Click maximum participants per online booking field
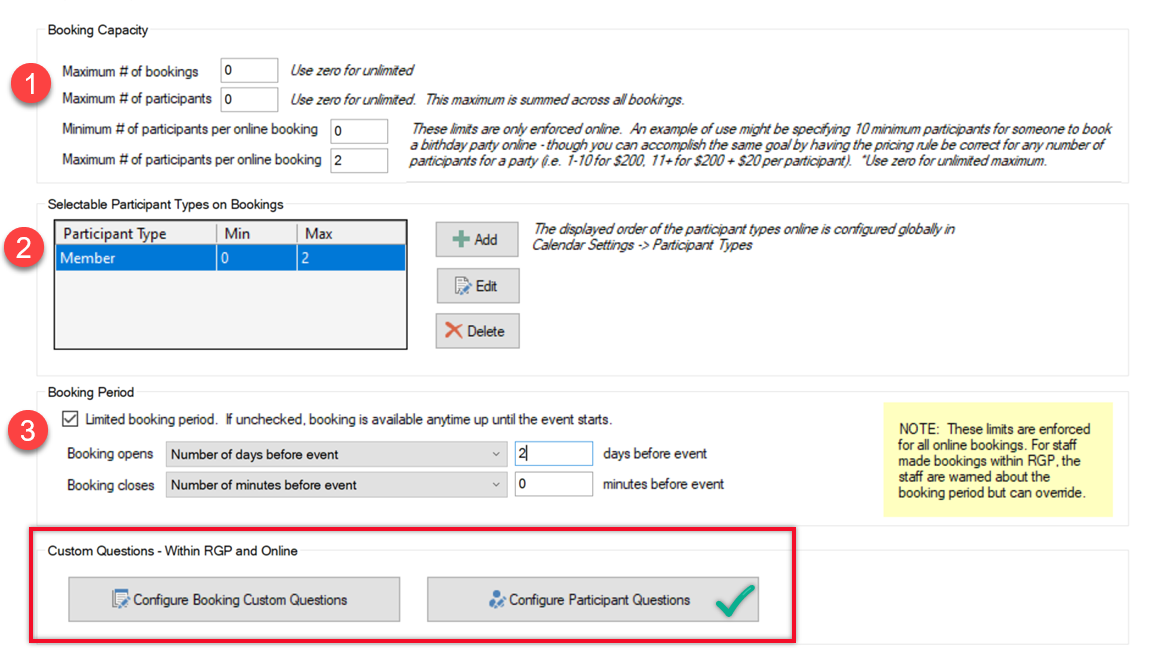 358,160
